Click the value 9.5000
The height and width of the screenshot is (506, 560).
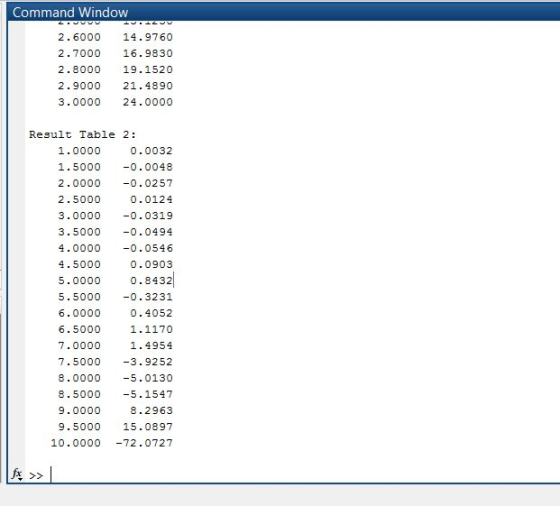click(79, 427)
